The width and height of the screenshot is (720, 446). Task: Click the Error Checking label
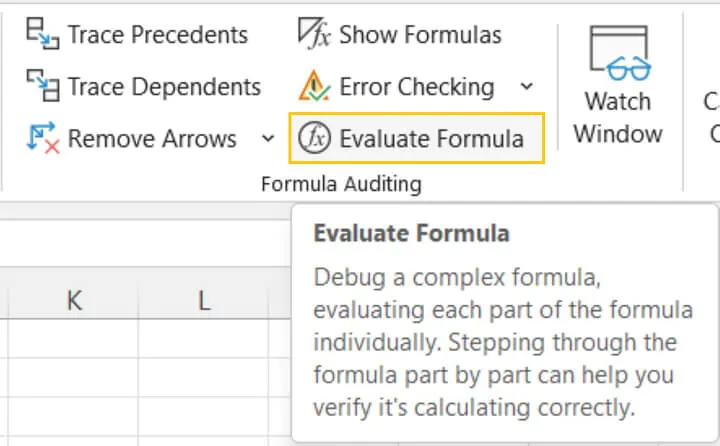tap(417, 86)
